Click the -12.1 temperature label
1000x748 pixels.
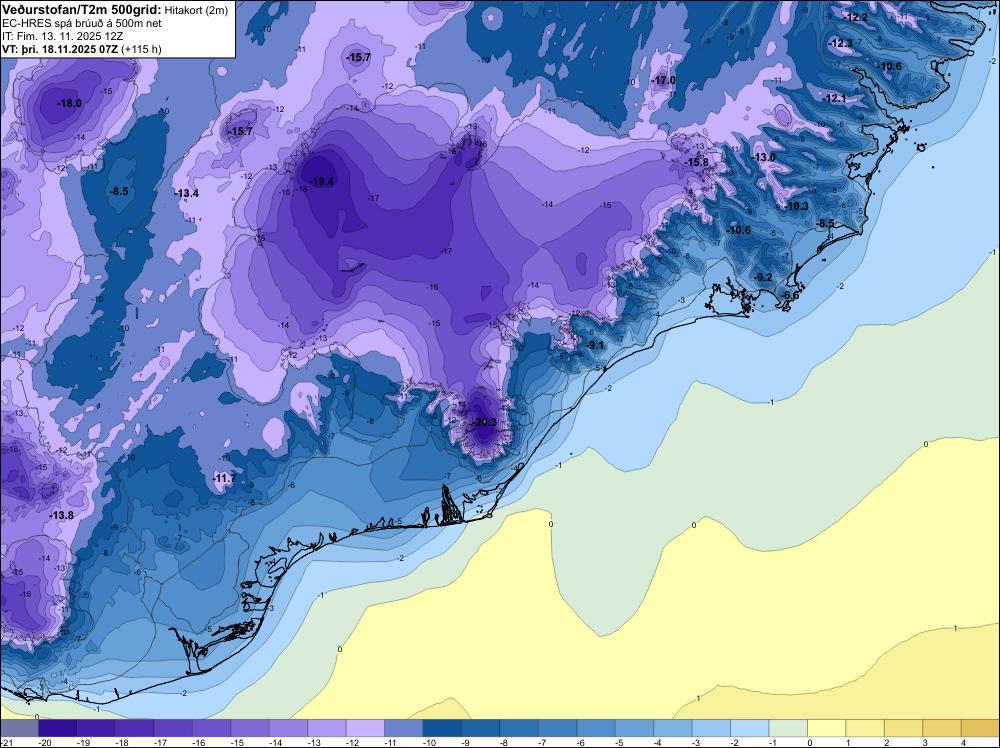click(x=834, y=98)
